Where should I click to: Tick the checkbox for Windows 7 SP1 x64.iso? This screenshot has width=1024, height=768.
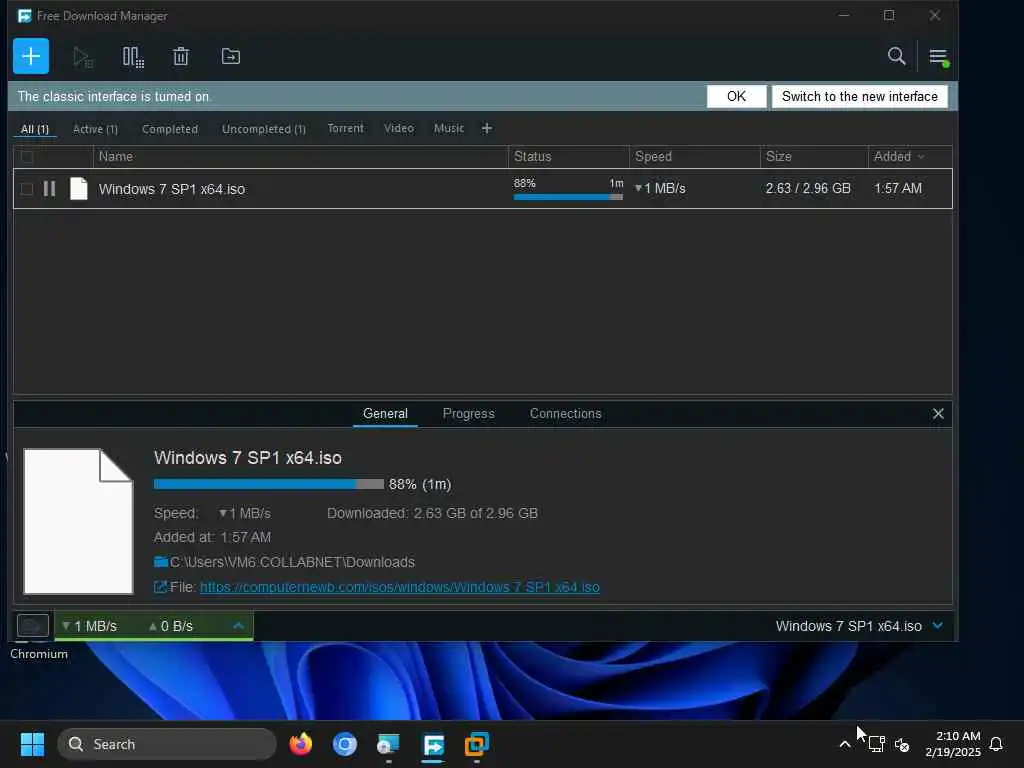pyautogui.click(x=27, y=189)
